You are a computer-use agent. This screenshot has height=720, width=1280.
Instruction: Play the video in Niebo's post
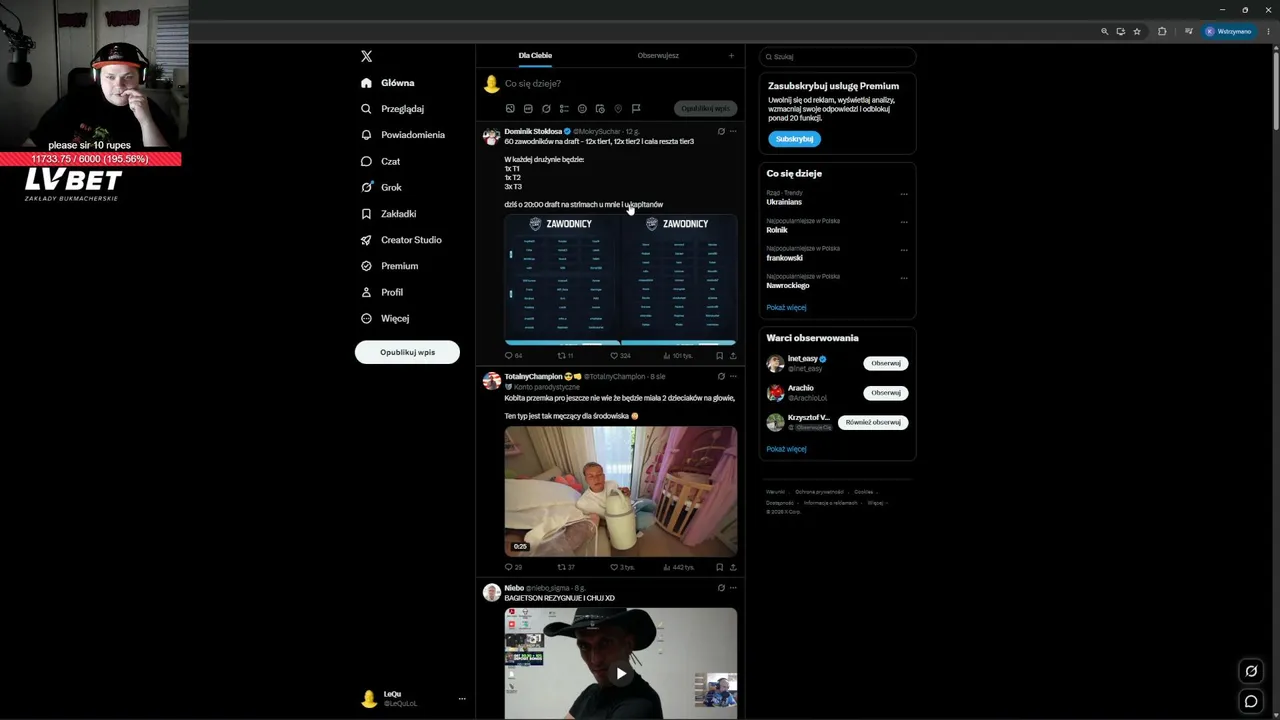click(x=621, y=673)
